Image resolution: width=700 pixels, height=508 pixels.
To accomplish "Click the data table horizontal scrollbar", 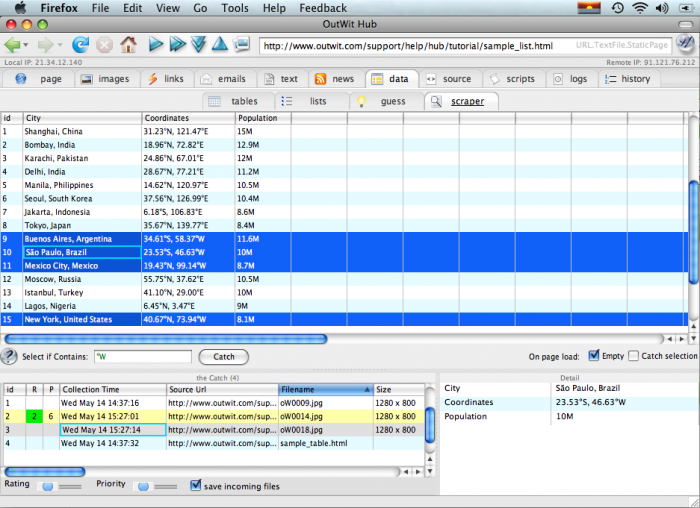I will (166, 339).
